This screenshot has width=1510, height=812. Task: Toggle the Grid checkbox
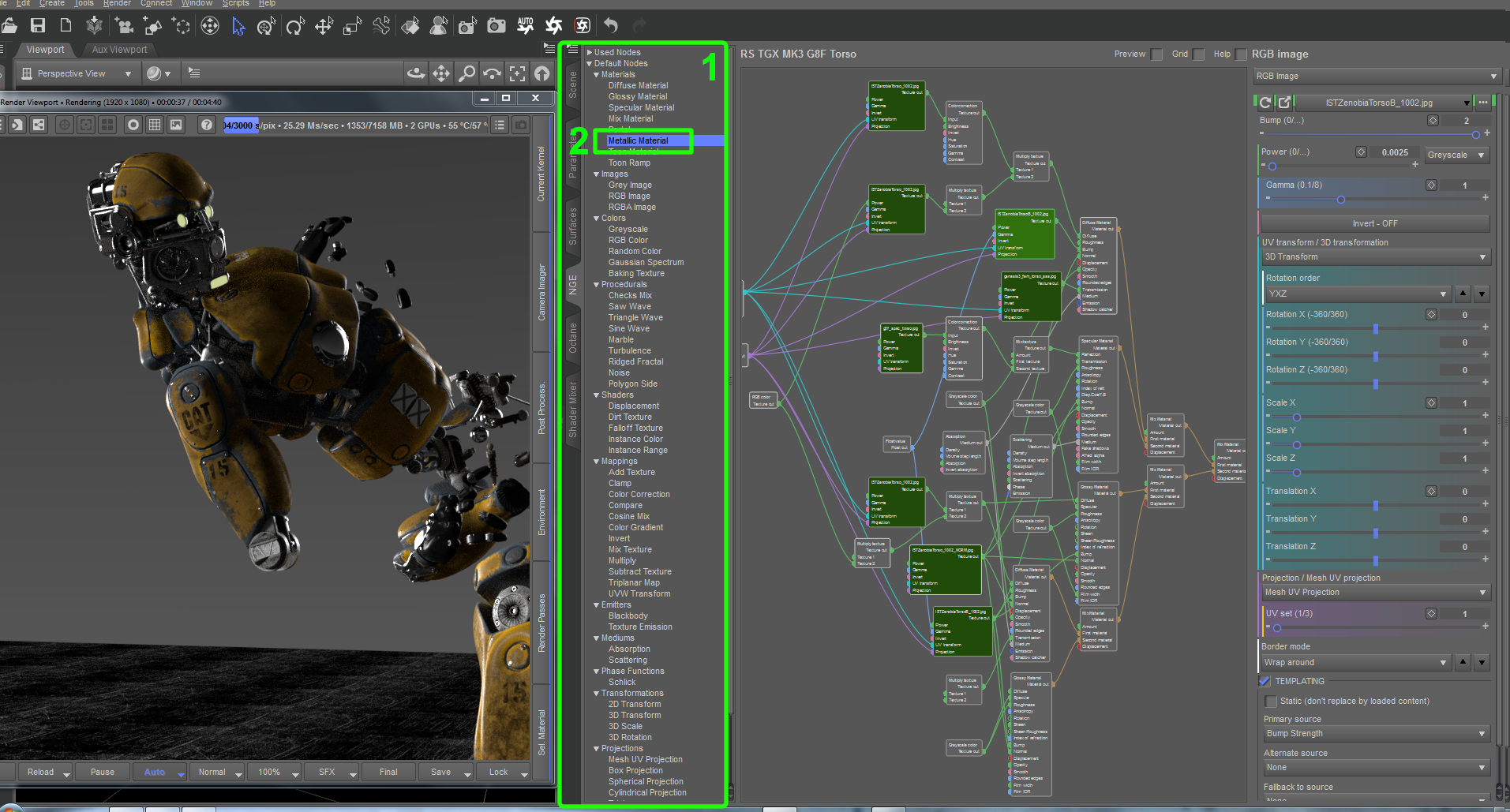[1199, 54]
